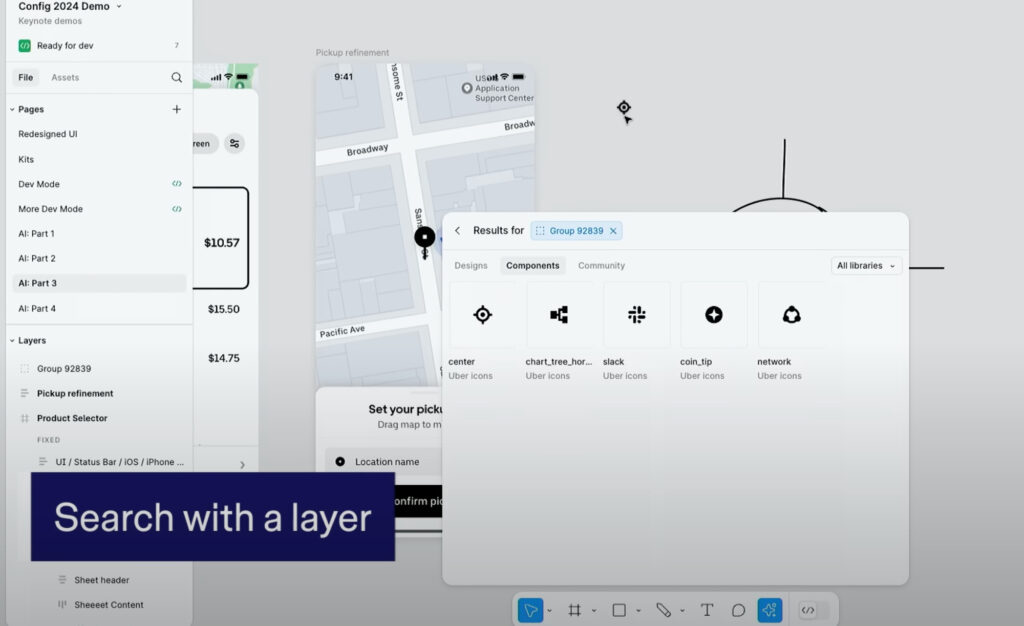The height and width of the screenshot is (626, 1024).
Task: Select the Pen tool
Action: 663,610
